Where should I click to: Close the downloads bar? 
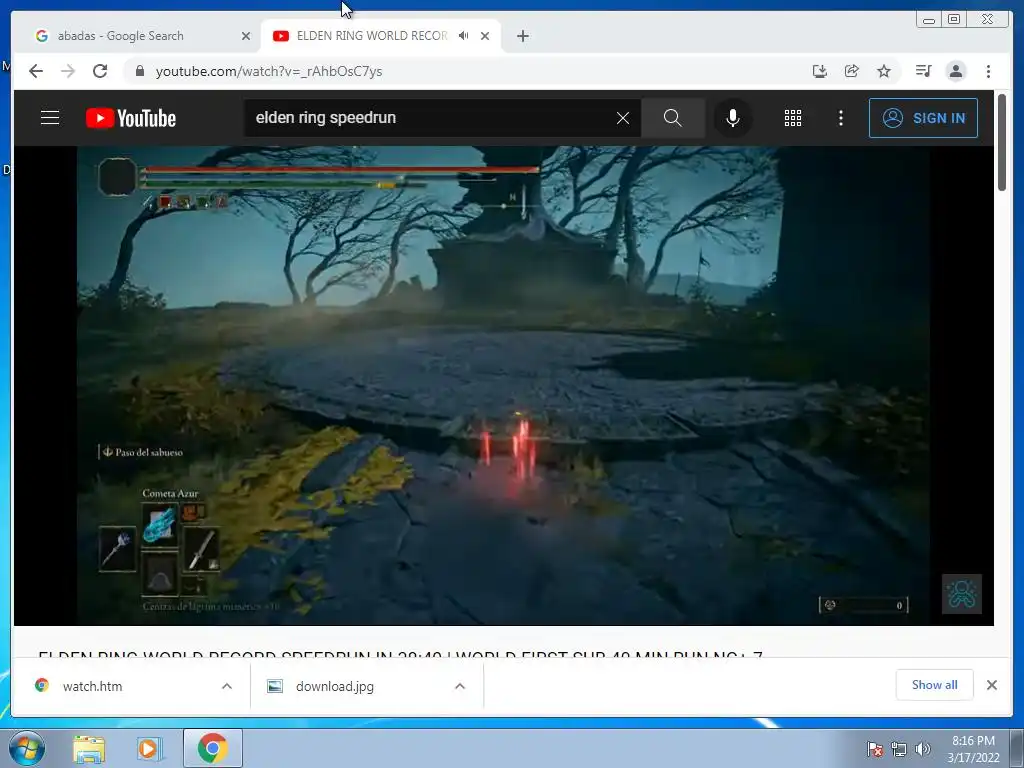[991, 684]
